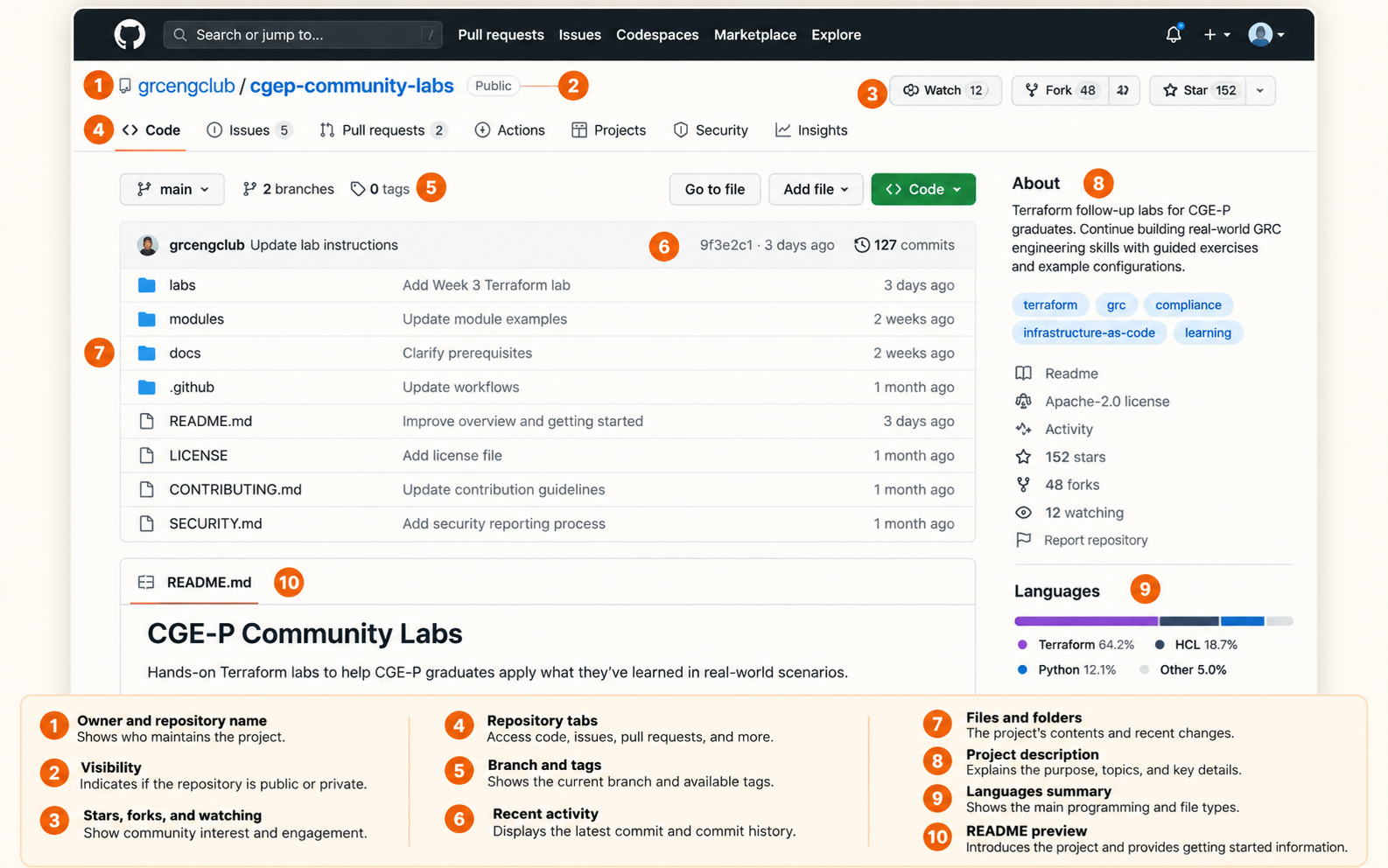Open the CONTRIBUTING.md file
Screen dimensions: 1388x868
(235, 490)
